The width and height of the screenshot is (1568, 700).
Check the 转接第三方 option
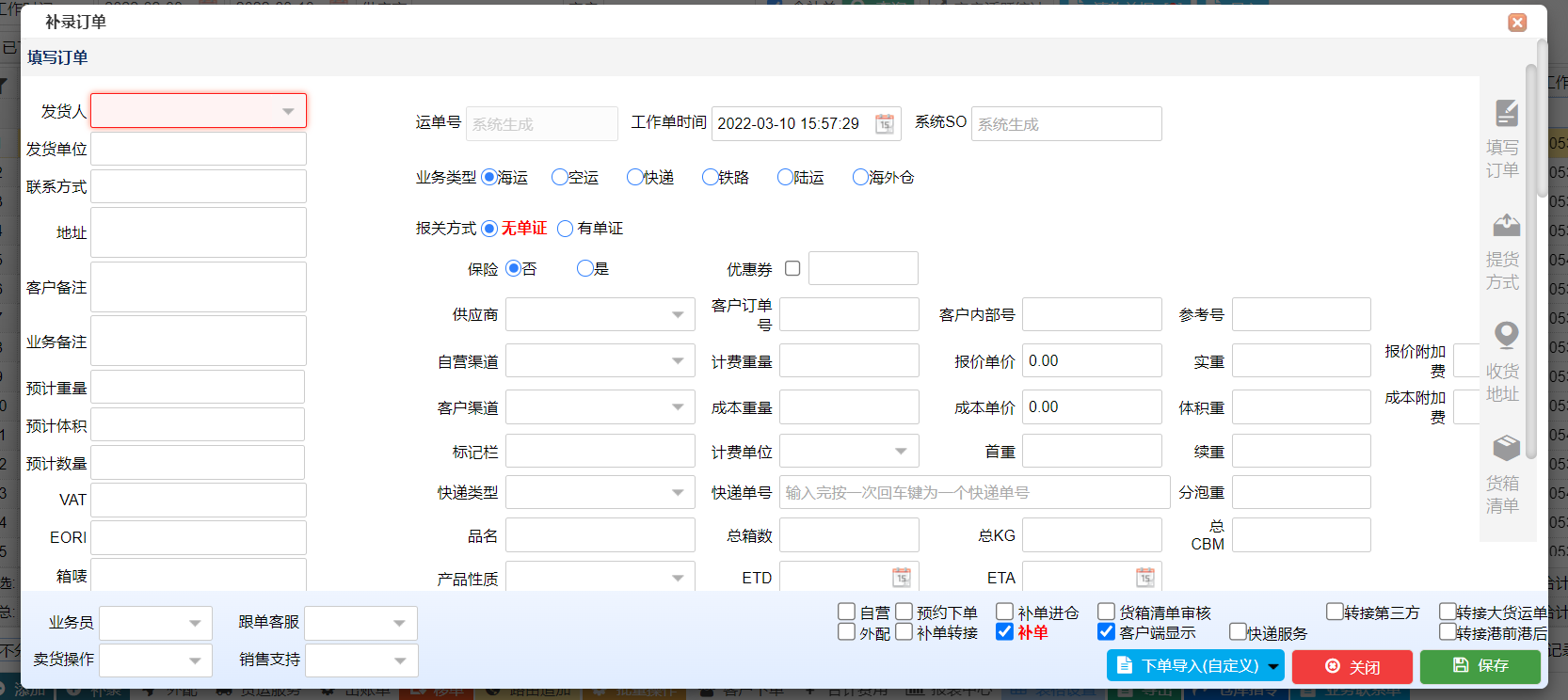pos(1335,612)
